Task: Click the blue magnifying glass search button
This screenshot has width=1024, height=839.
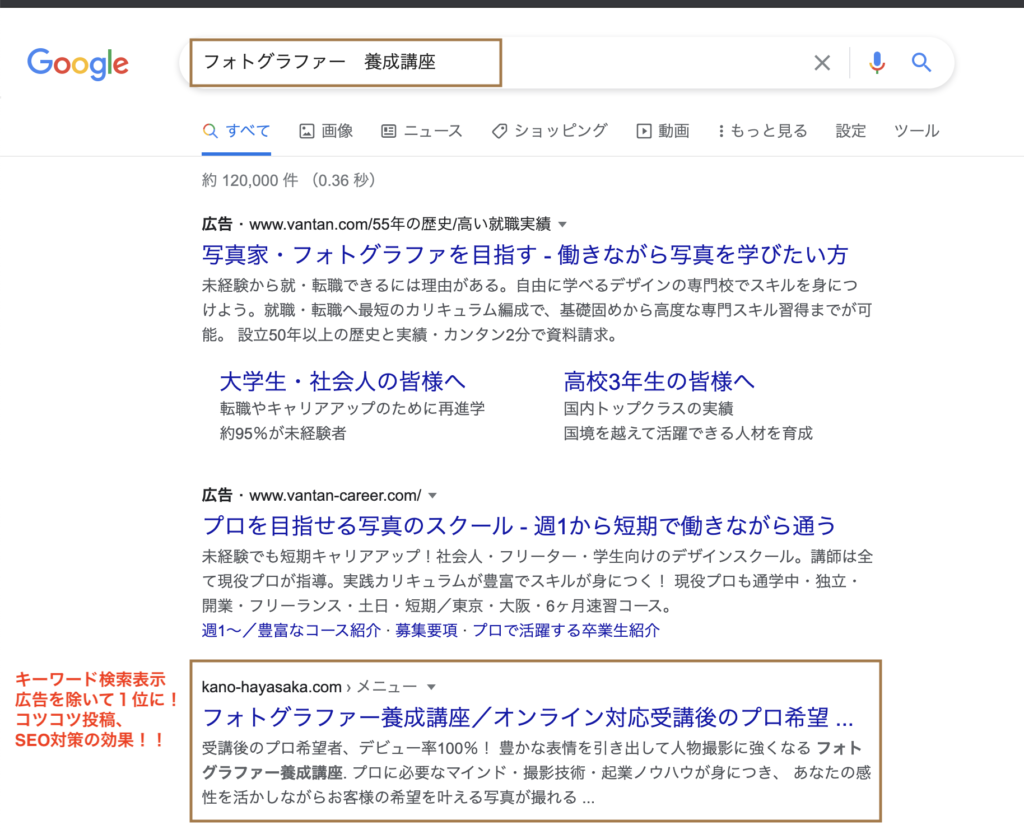Action: [x=921, y=63]
